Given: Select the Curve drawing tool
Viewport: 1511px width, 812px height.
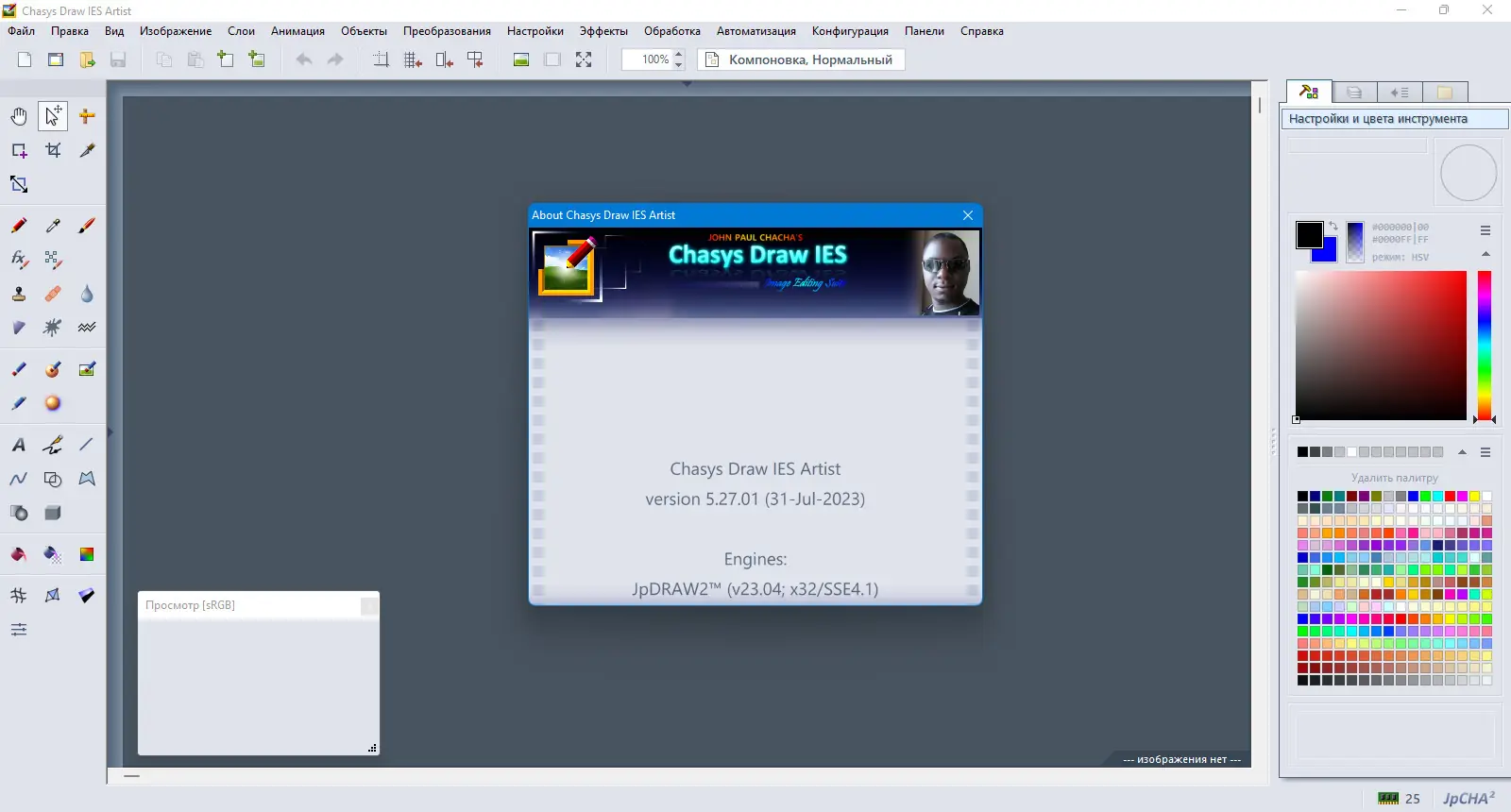Looking at the screenshot, I should tap(19, 479).
